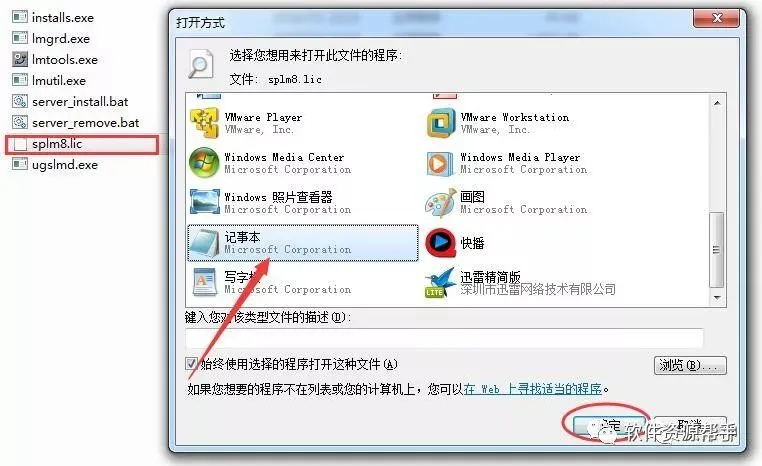The width and height of the screenshot is (762, 466).
Task: Click the scroll down arrow of program list
Action: [717, 297]
